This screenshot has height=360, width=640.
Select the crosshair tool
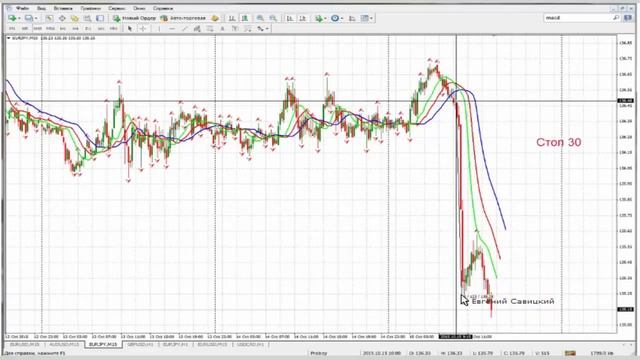tap(143, 29)
